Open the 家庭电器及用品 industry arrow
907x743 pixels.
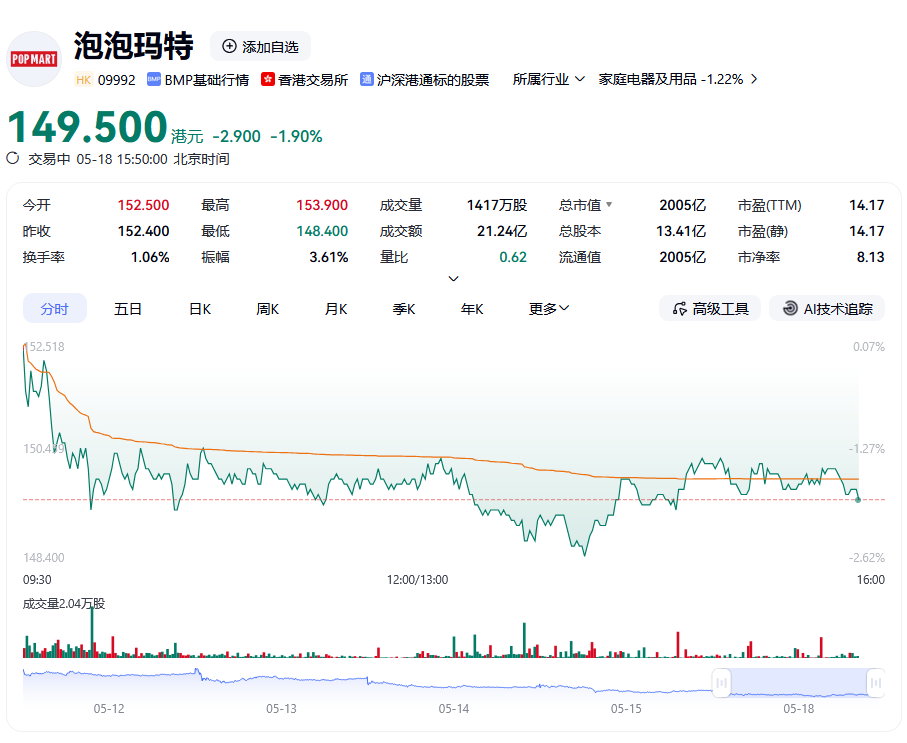[x=754, y=79]
